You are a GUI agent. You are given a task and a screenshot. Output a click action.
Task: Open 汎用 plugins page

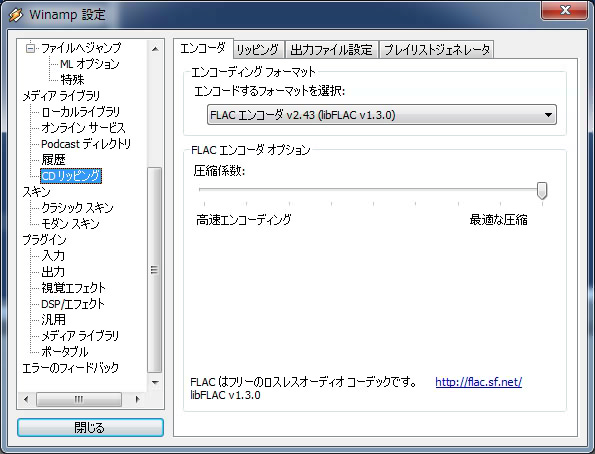(53, 320)
